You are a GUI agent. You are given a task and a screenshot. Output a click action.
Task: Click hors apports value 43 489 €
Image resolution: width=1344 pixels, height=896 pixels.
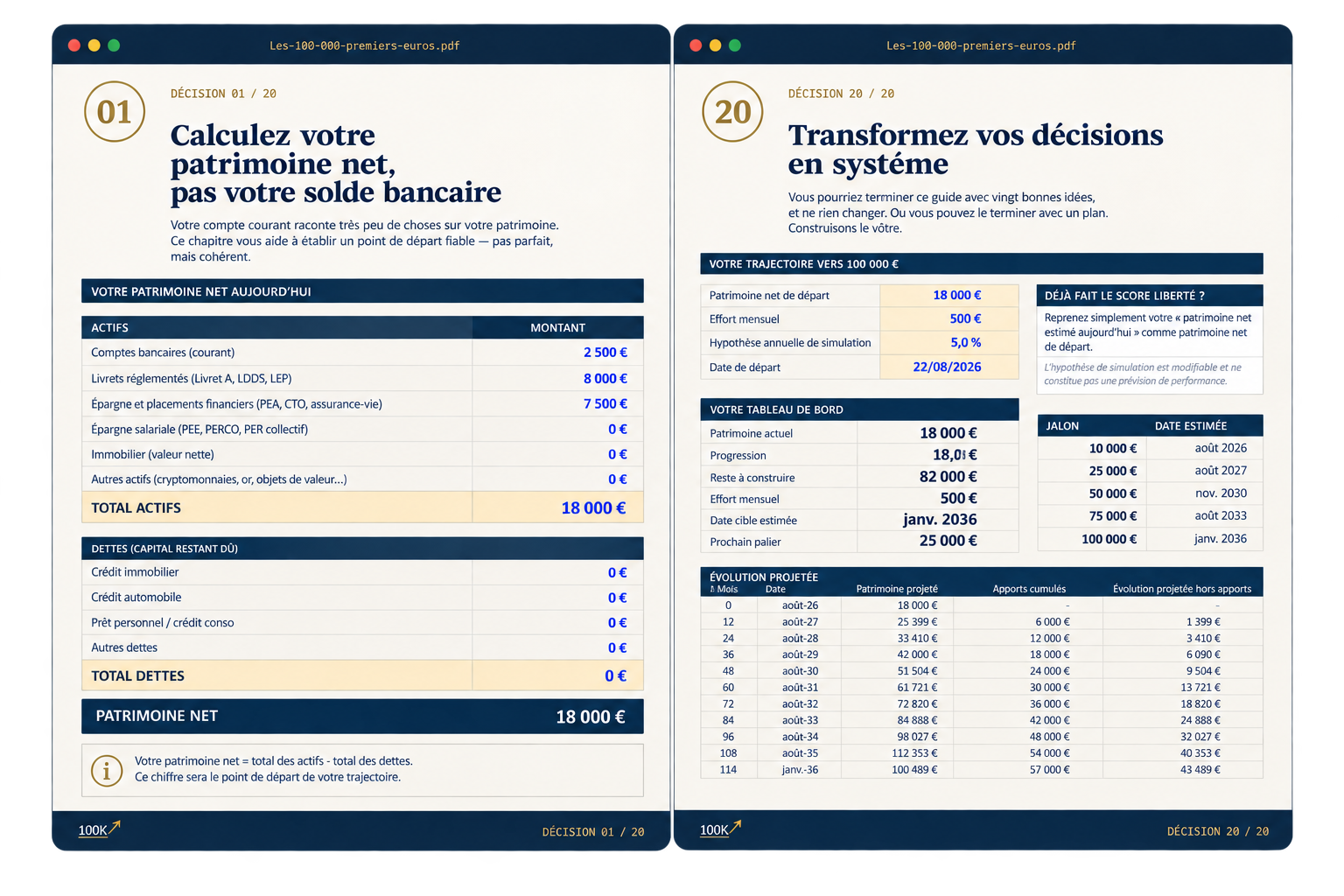[x=1200, y=770]
